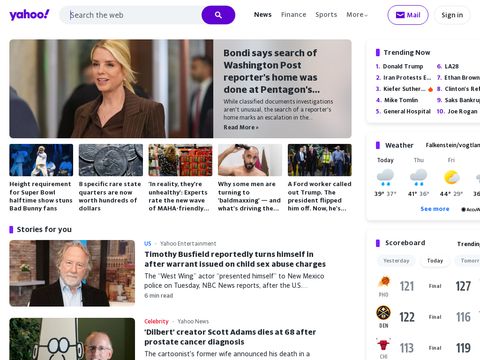The height and width of the screenshot is (360, 480).
Task: Click Friday's partly sunny weather icon
Action: click(x=451, y=177)
